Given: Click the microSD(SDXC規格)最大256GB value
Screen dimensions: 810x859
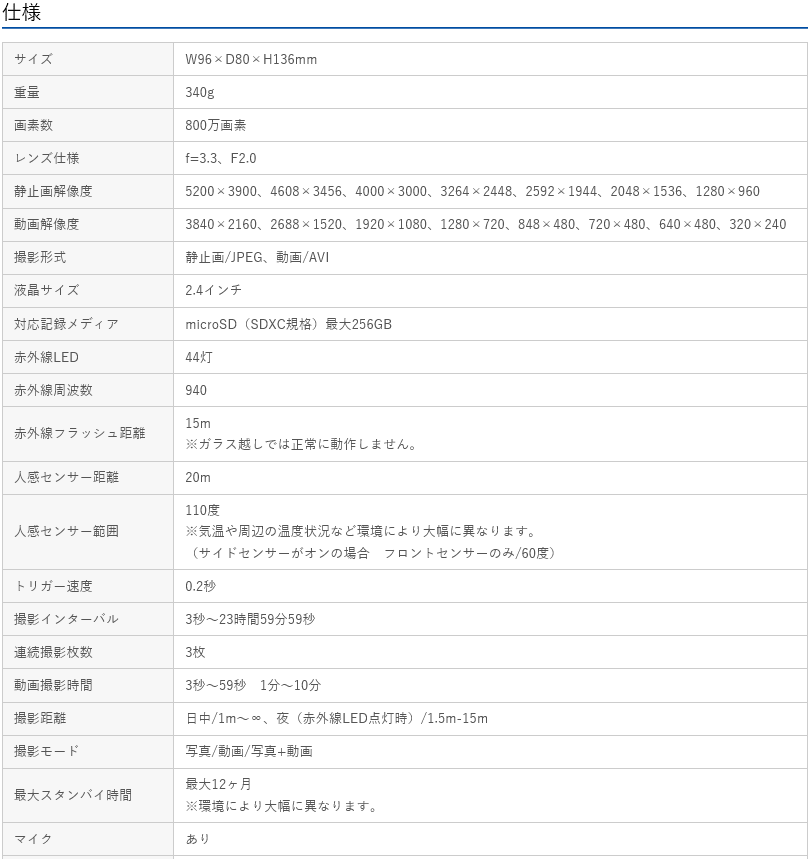Looking at the screenshot, I should coord(288,324).
